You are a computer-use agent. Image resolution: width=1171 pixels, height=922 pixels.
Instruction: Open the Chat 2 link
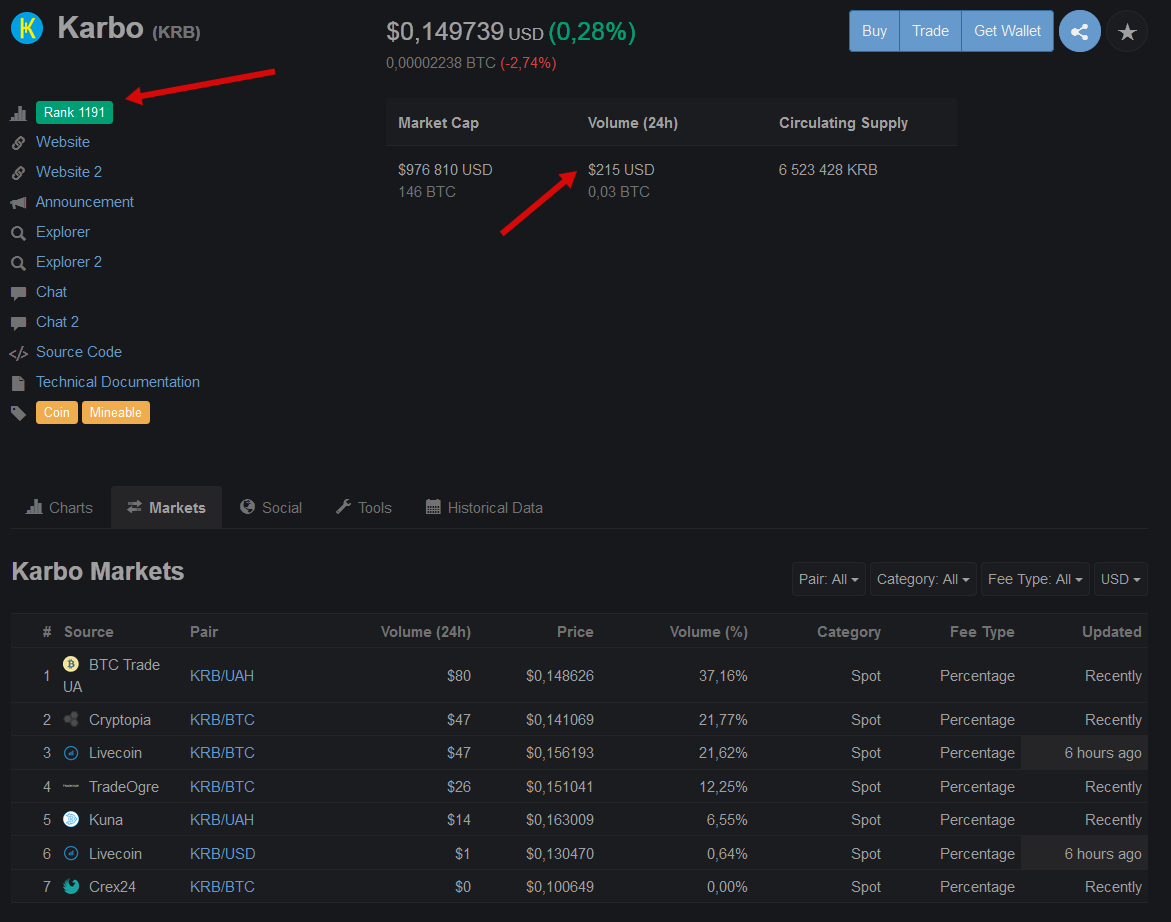pos(58,322)
